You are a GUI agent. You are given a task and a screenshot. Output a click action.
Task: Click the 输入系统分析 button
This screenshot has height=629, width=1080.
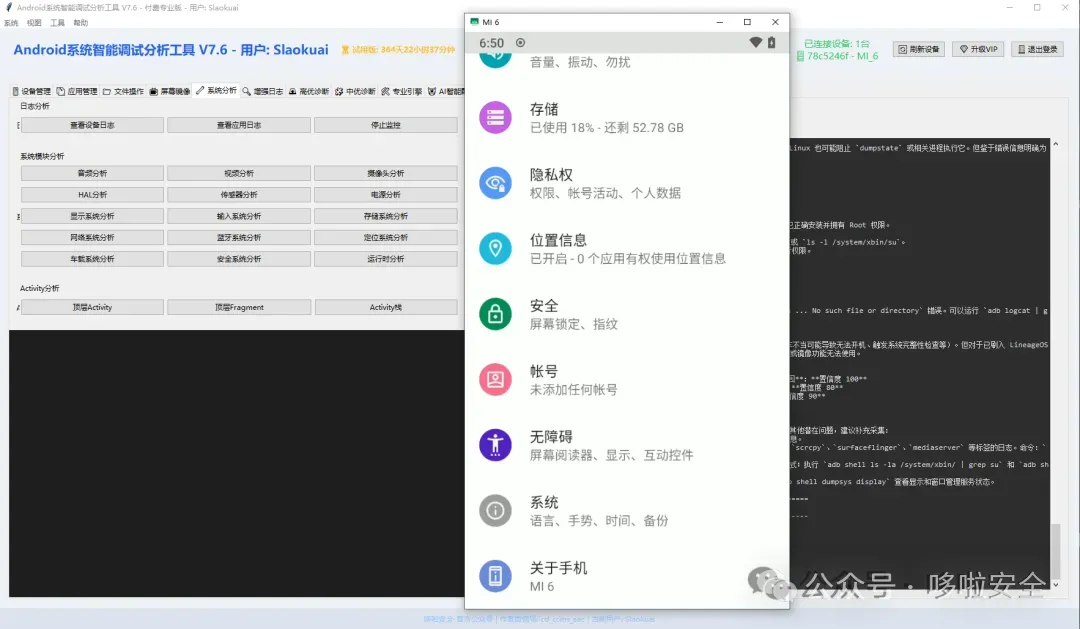point(239,216)
